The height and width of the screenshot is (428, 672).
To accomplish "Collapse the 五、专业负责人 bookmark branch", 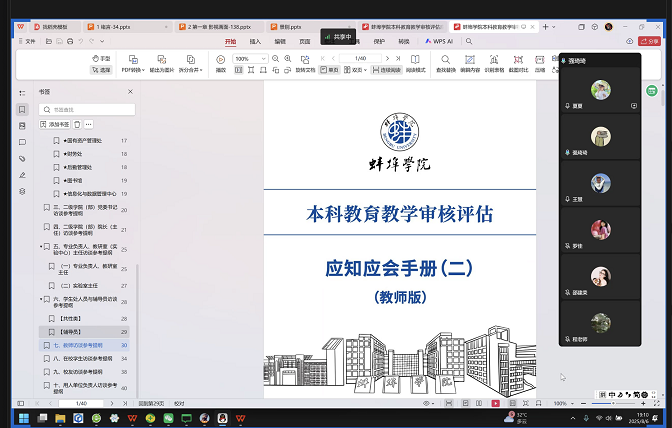I will click(x=41, y=244).
